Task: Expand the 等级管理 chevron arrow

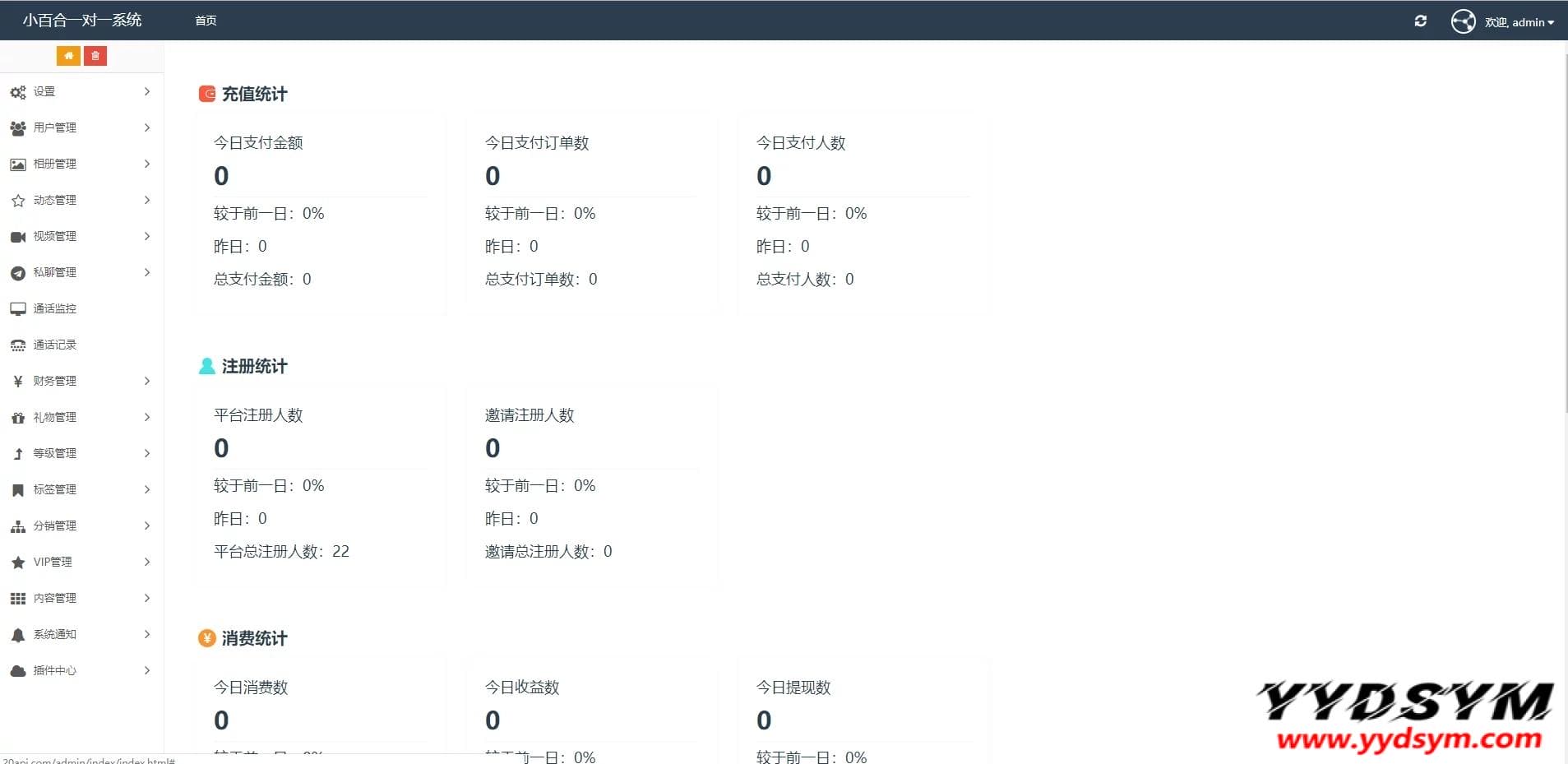Action: [x=147, y=453]
